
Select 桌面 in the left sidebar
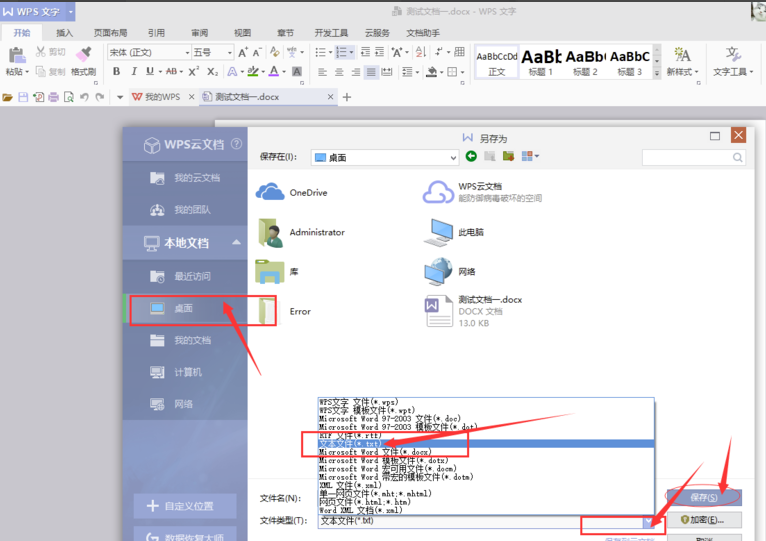(x=182, y=308)
